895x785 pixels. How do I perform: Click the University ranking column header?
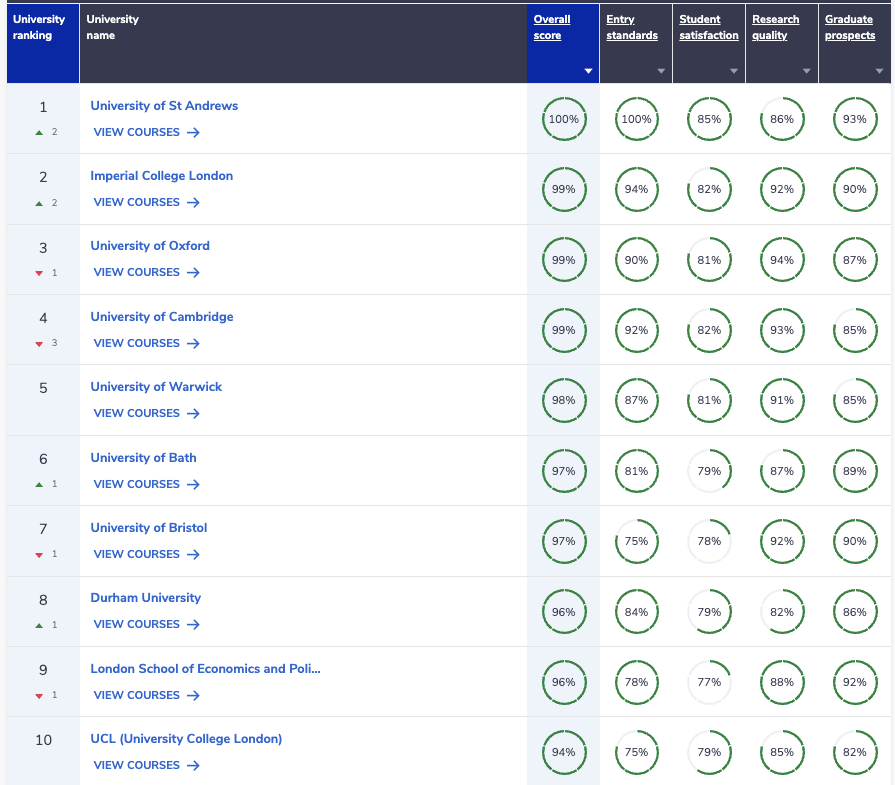(43, 44)
